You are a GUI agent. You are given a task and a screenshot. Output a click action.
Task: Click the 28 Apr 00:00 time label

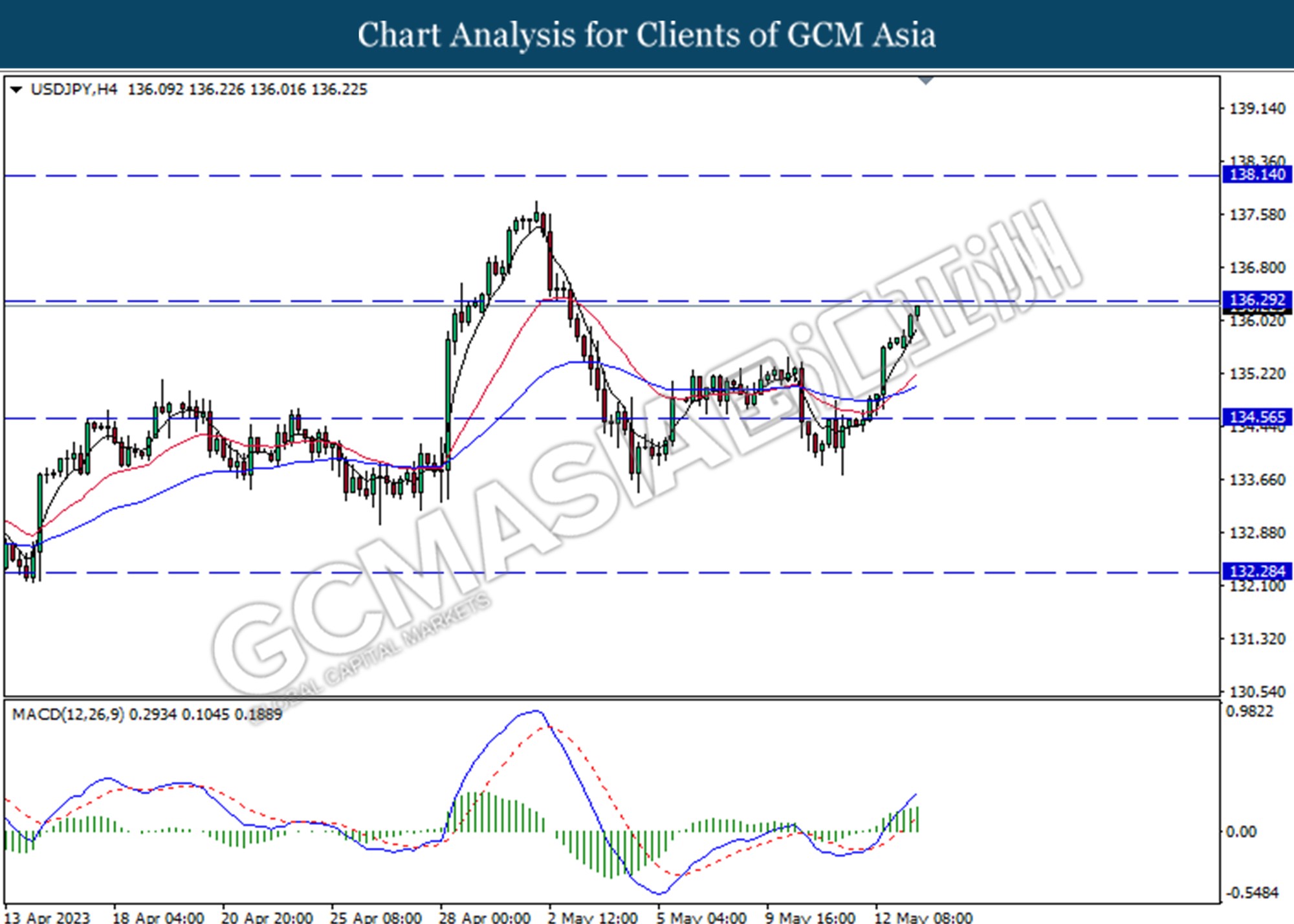[484, 916]
